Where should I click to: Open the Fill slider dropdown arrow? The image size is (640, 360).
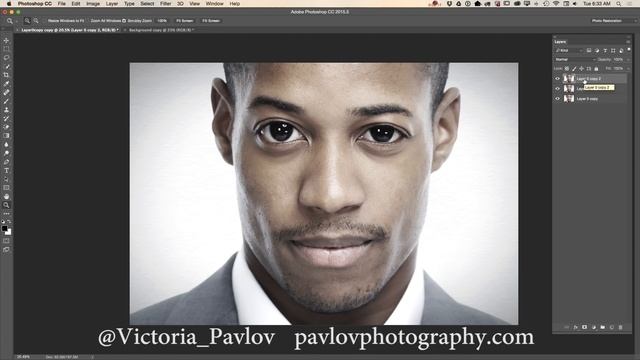point(628,69)
